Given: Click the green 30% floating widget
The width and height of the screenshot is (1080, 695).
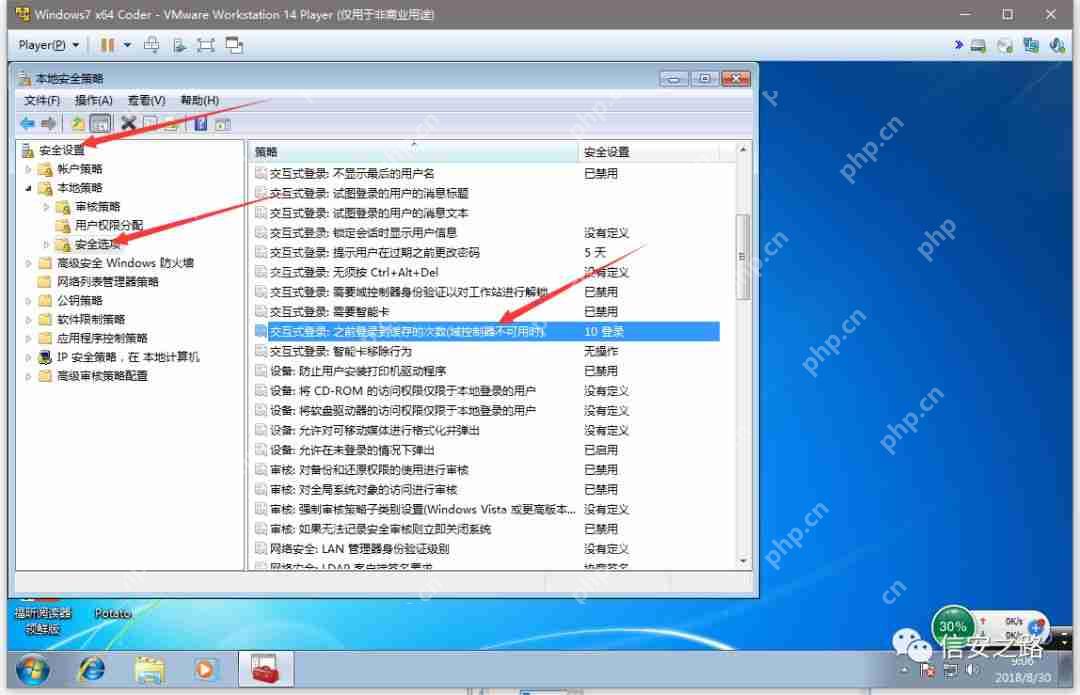Looking at the screenshot, I should pos(953,625).
